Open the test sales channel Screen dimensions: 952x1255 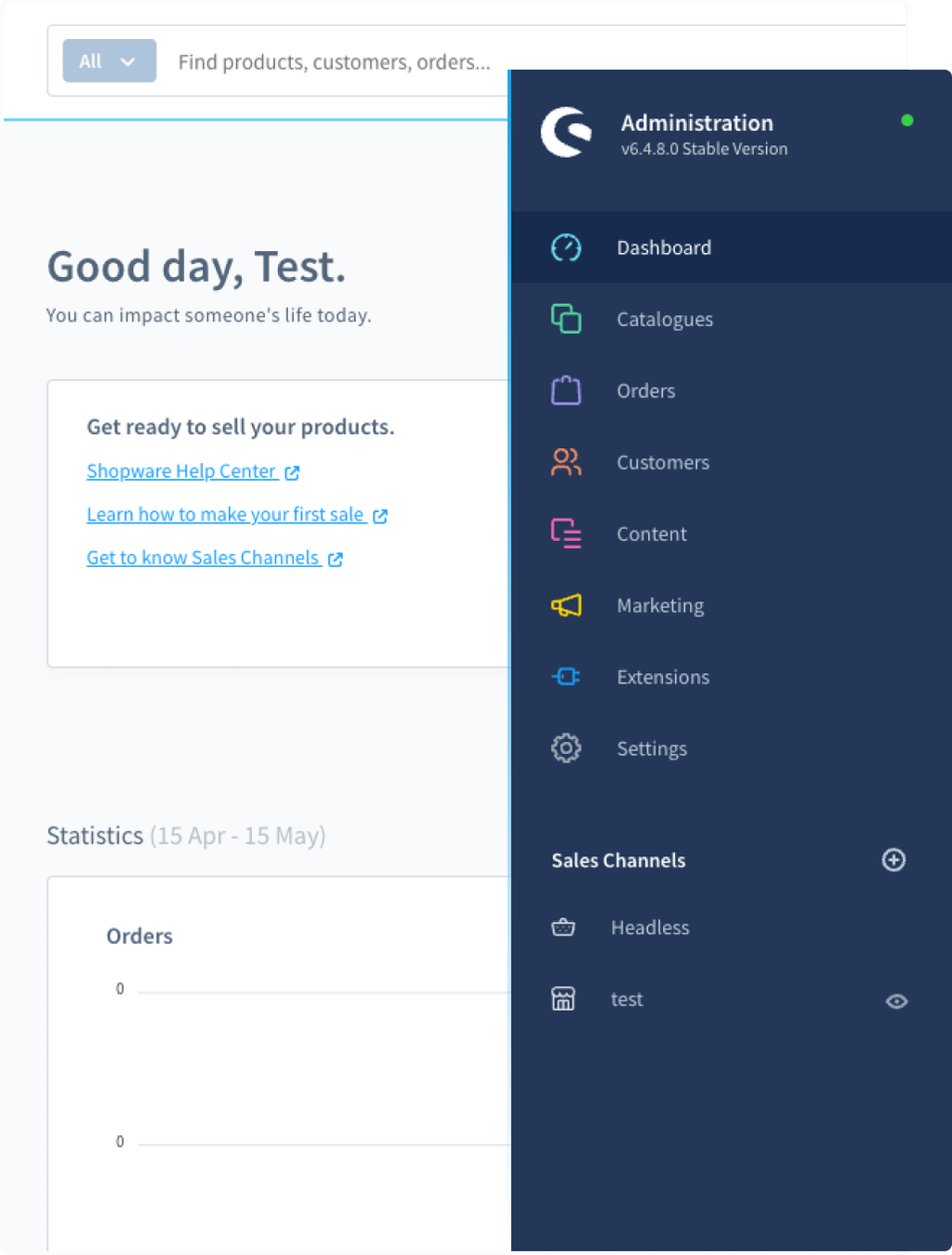[627, 999]
